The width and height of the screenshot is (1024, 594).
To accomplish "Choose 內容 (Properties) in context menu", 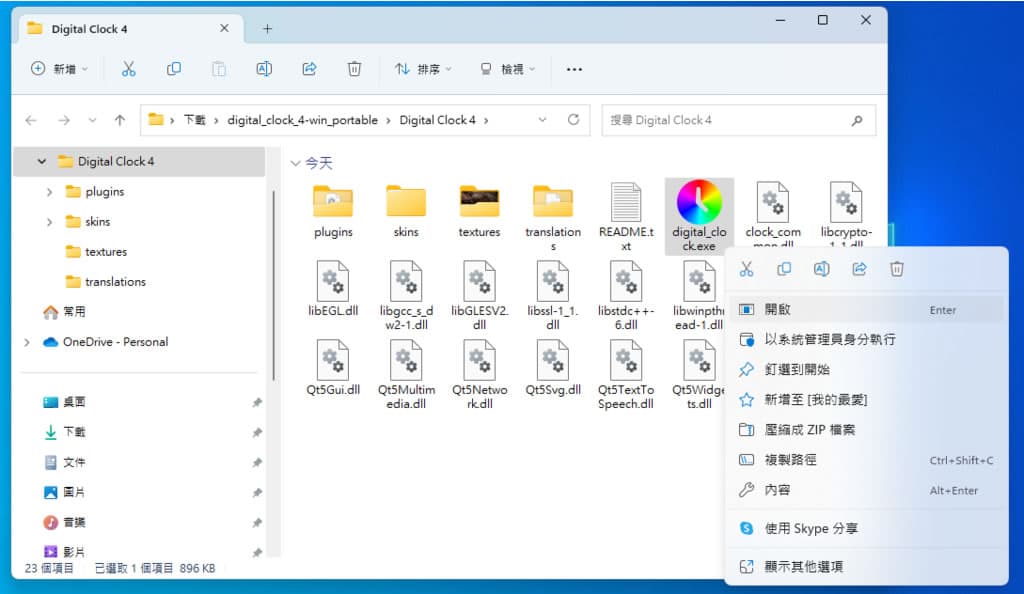I will 867,490.
